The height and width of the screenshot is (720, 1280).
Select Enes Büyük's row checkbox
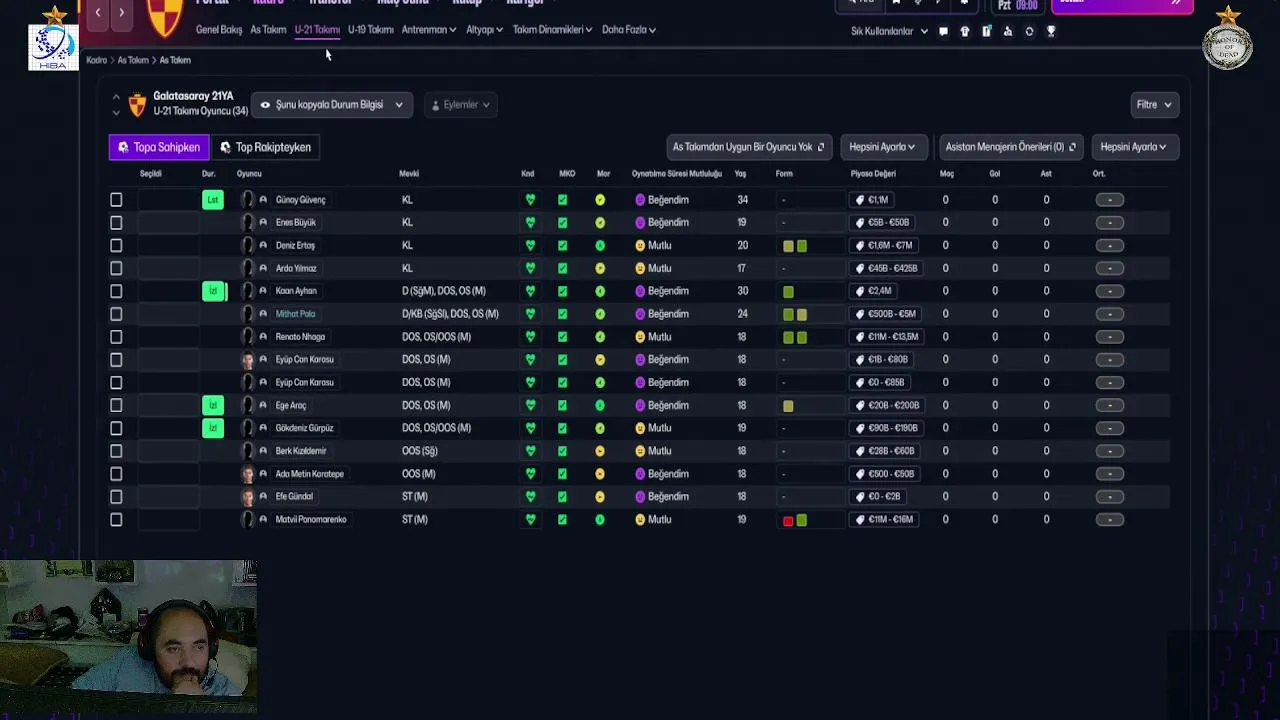(116, 223)
